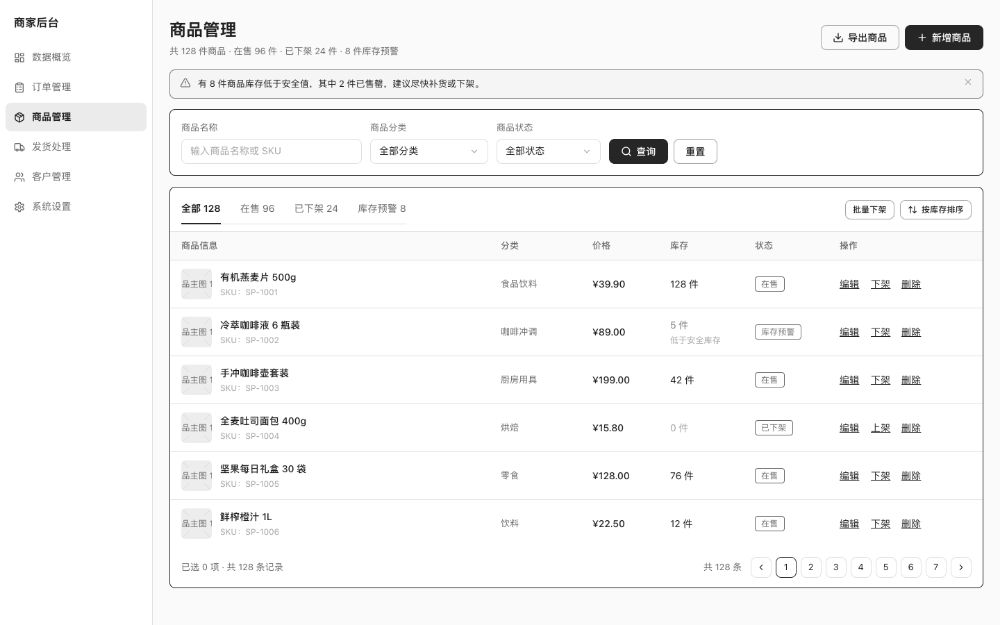Click the 批量下架 button
Viewport: 1000px width, 625px height.
pyautogui.click(x=869, y=210)
